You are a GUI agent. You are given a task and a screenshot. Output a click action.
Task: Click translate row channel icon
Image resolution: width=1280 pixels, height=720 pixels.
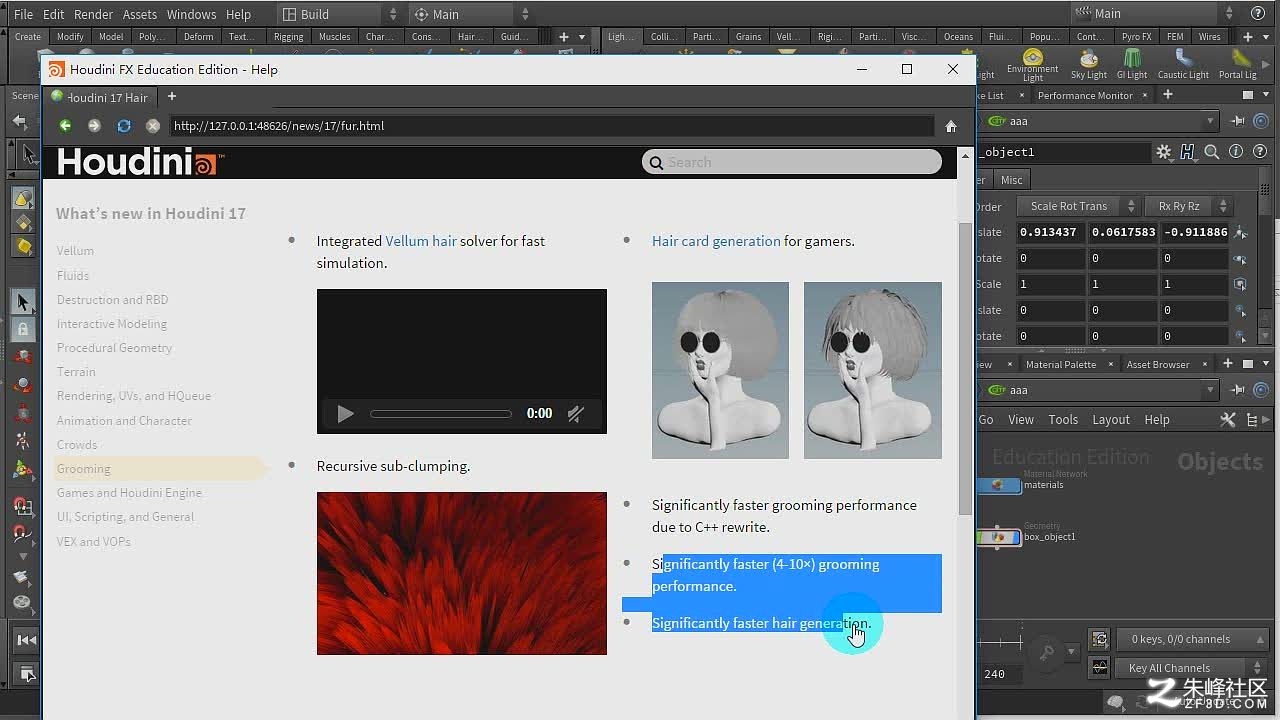pos(1241,232)
